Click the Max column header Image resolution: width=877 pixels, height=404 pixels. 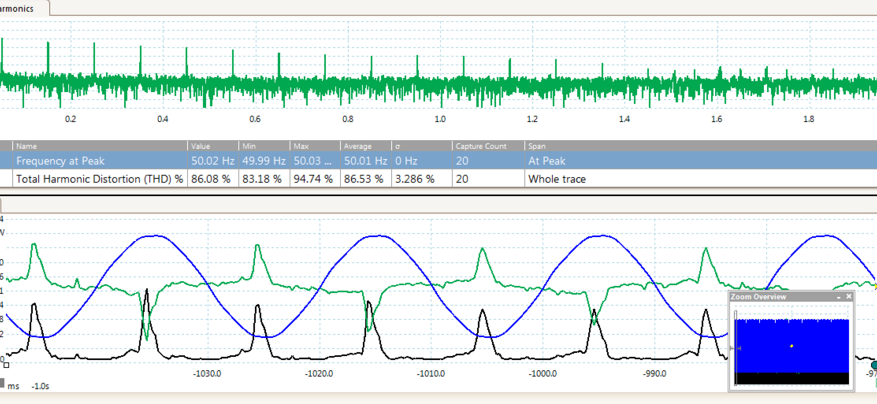315,146
